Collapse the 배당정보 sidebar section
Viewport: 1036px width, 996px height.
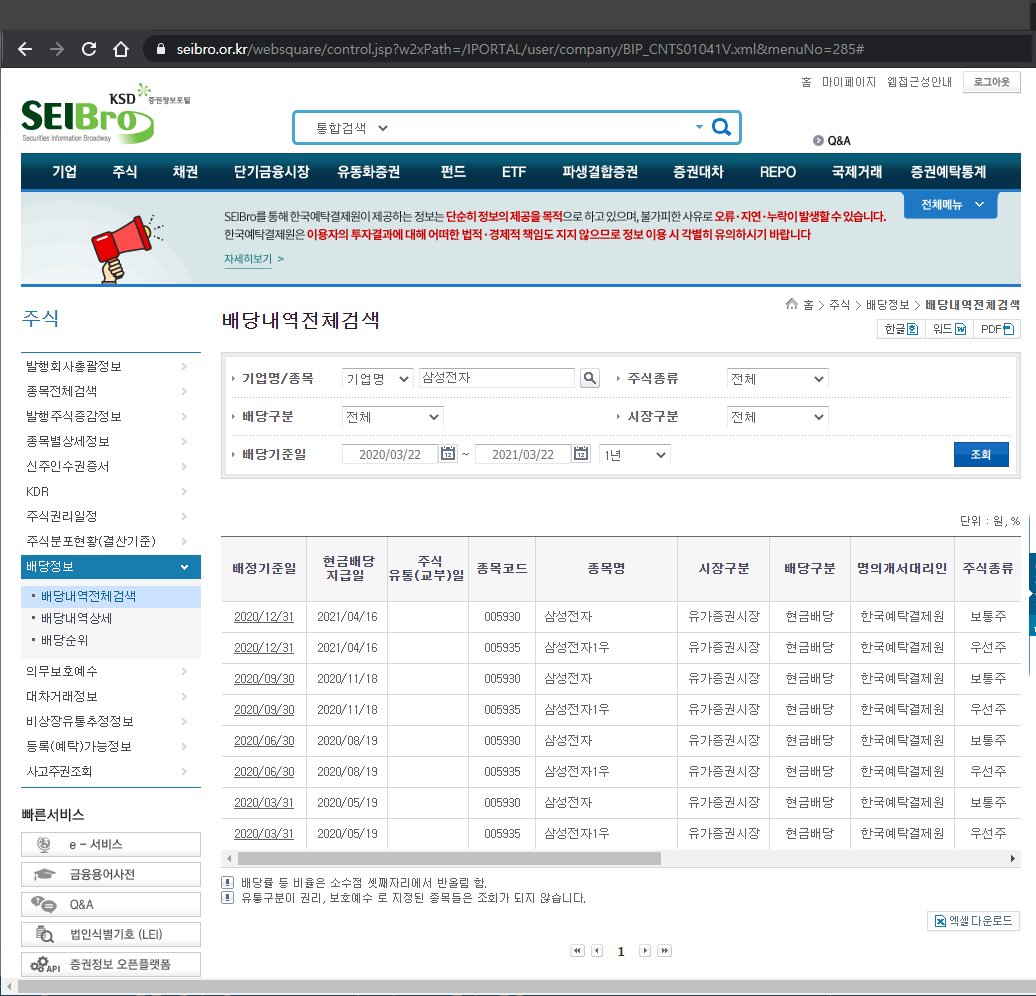pos(111,567)
